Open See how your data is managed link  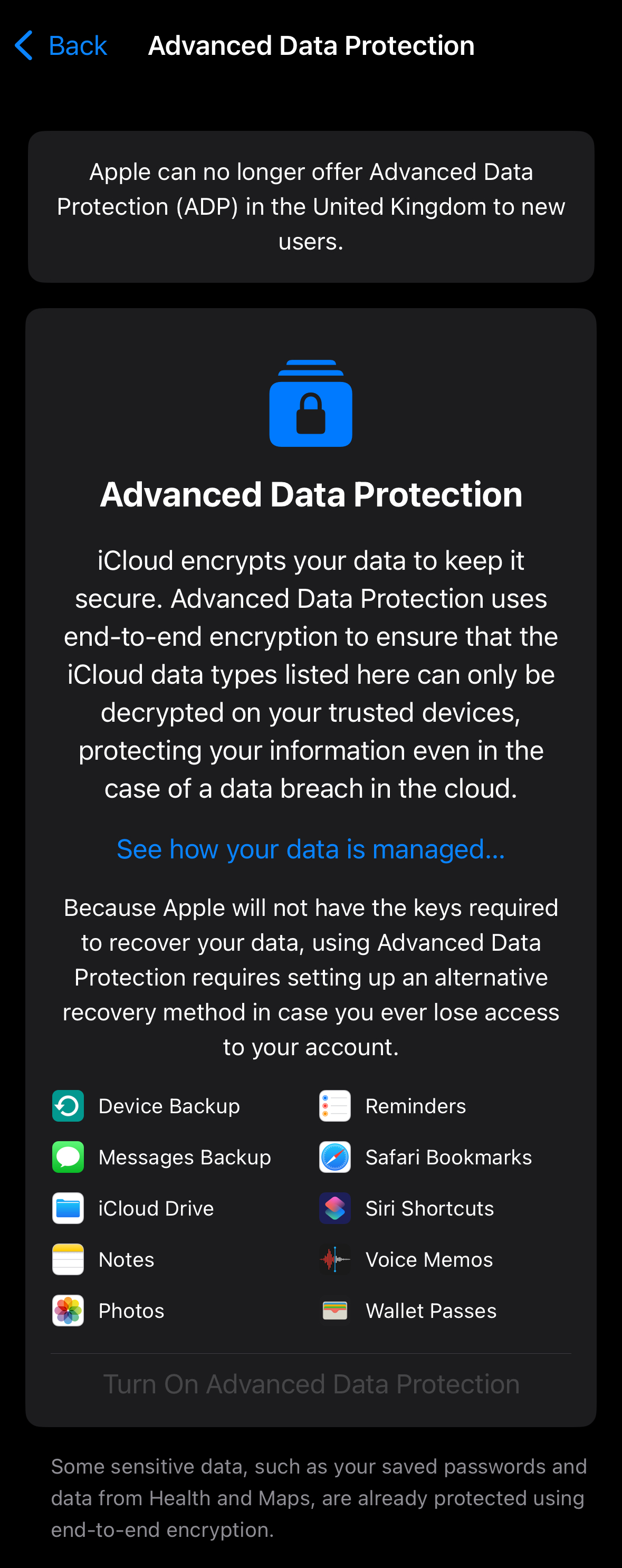click(310, 848)
